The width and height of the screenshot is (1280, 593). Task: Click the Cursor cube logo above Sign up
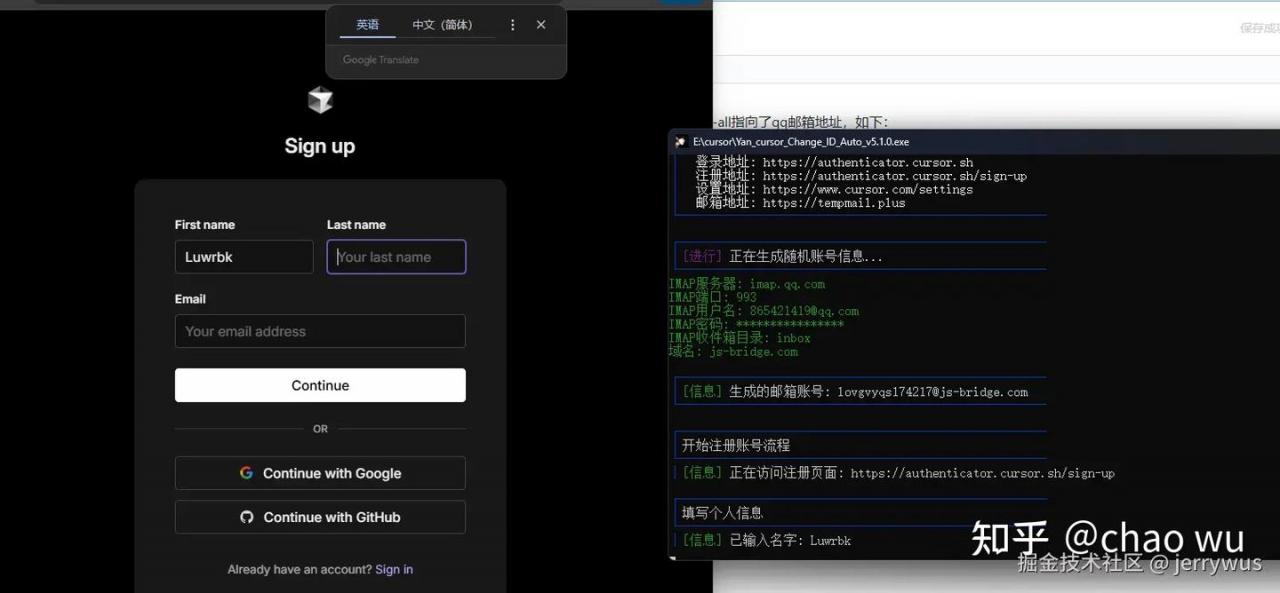pyautogui.click(x=320, y=100)
